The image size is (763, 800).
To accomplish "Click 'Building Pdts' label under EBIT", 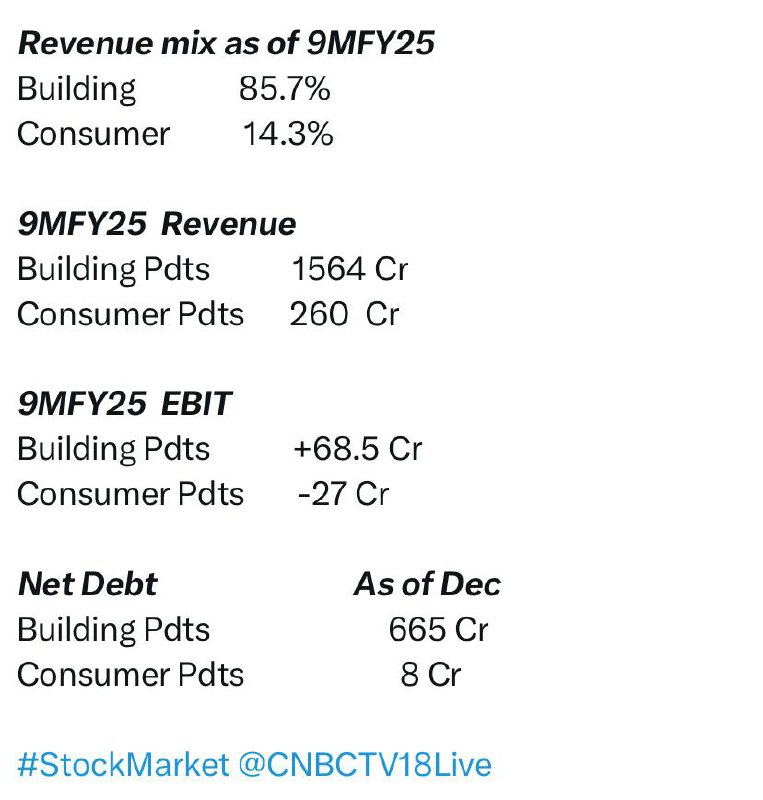I will (113, 449).
